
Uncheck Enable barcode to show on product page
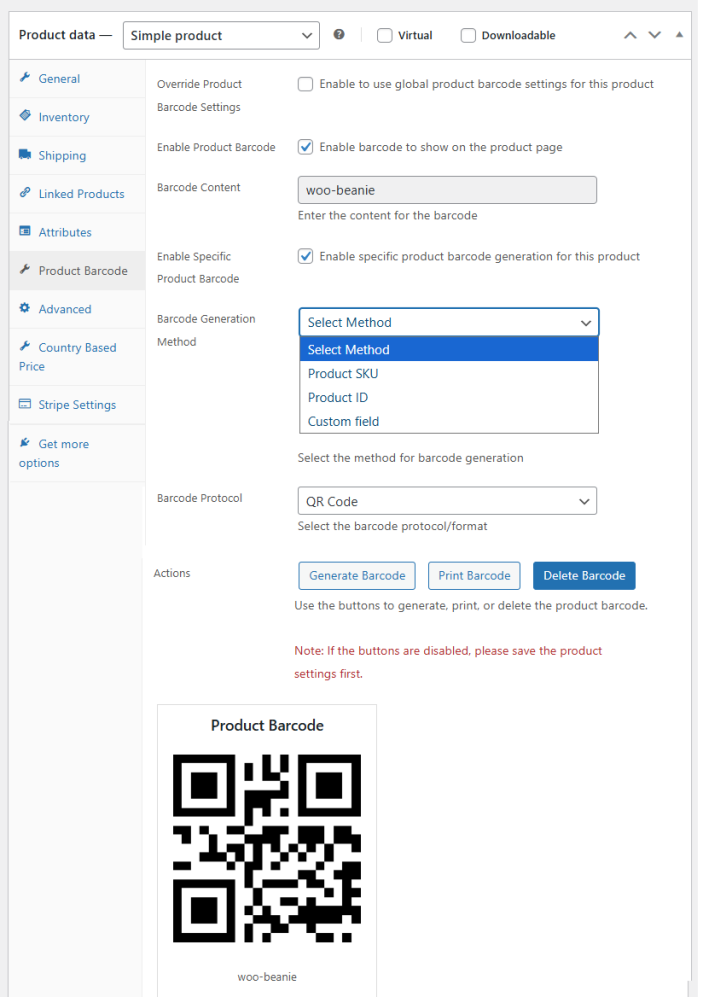pos(306,147)
